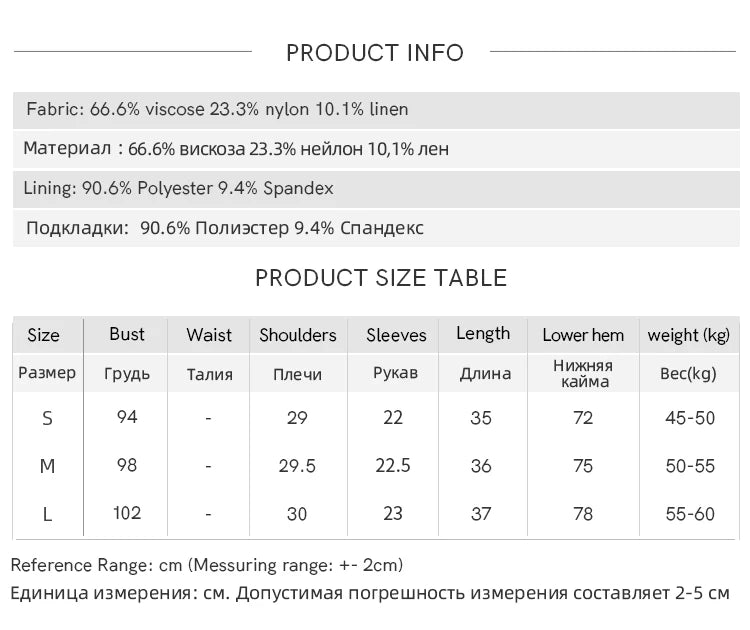This screenshot has width=750, height=630.
Task: Select the Подкладки row text
Action: [x=225, y=228]
